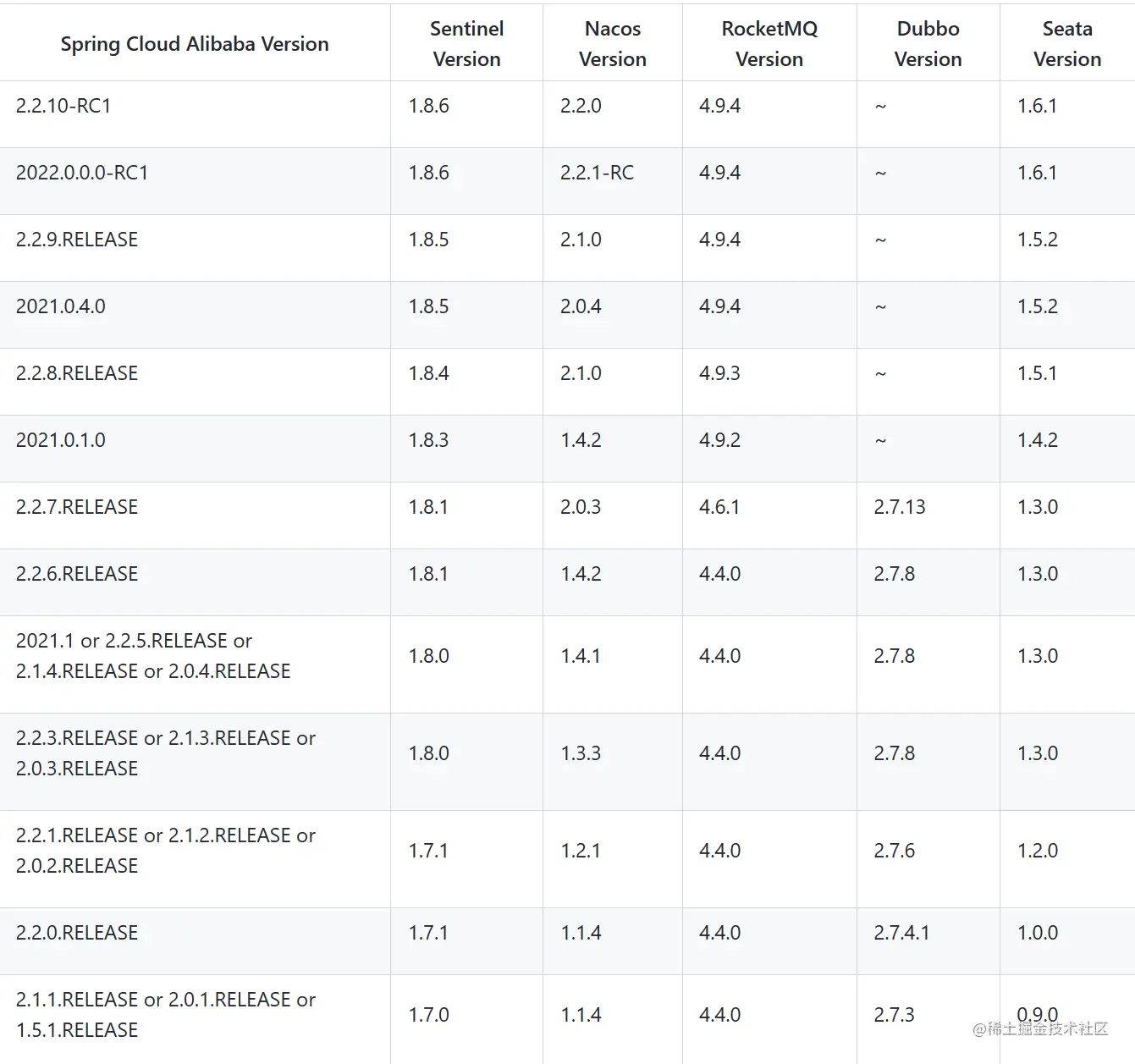Click Seata 1.4.2 in 2021.0.1.0 row

pos(1038,440)
